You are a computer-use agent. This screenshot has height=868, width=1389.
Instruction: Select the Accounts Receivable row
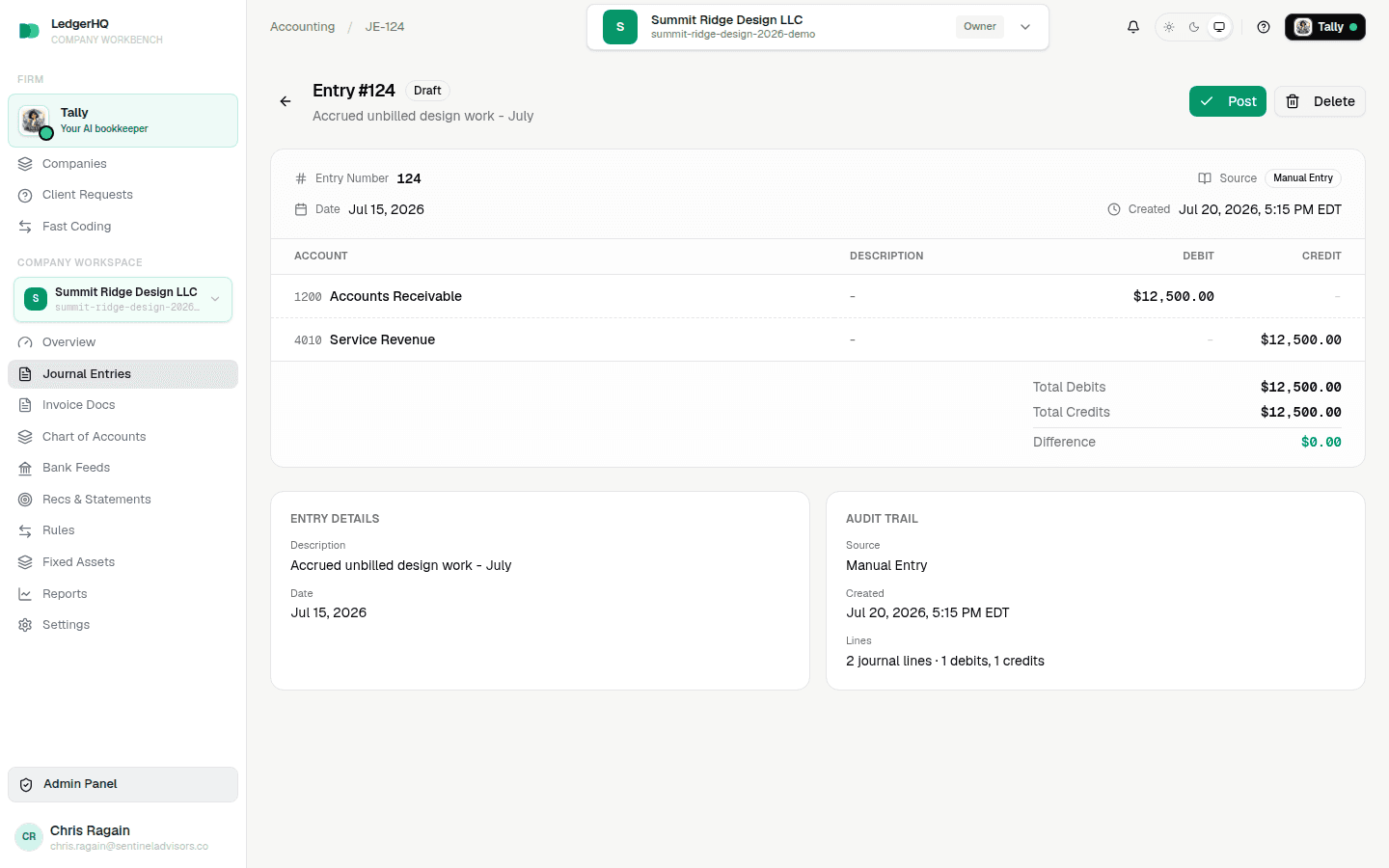pos(817,296)
